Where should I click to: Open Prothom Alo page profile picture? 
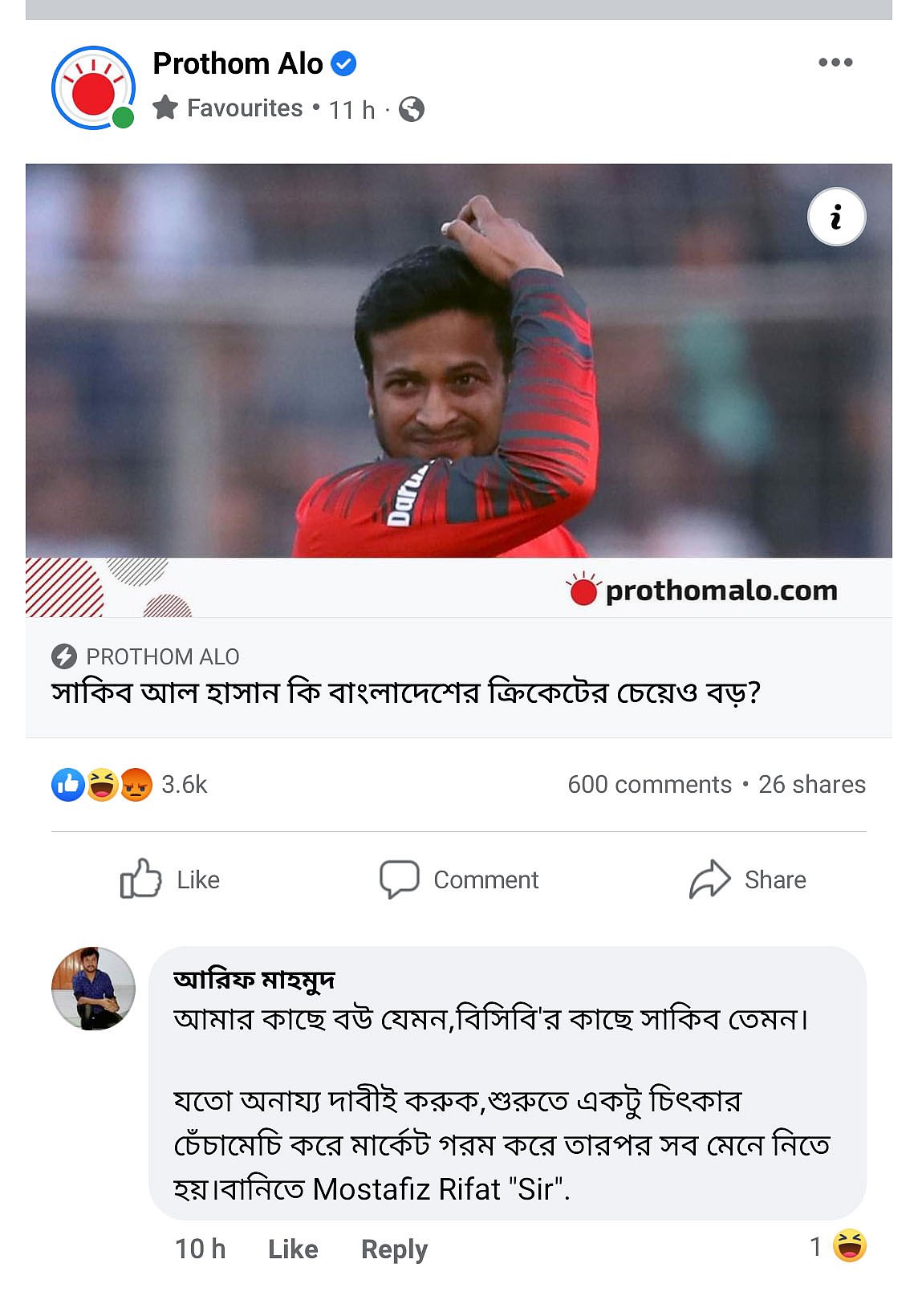pos(93,88)
